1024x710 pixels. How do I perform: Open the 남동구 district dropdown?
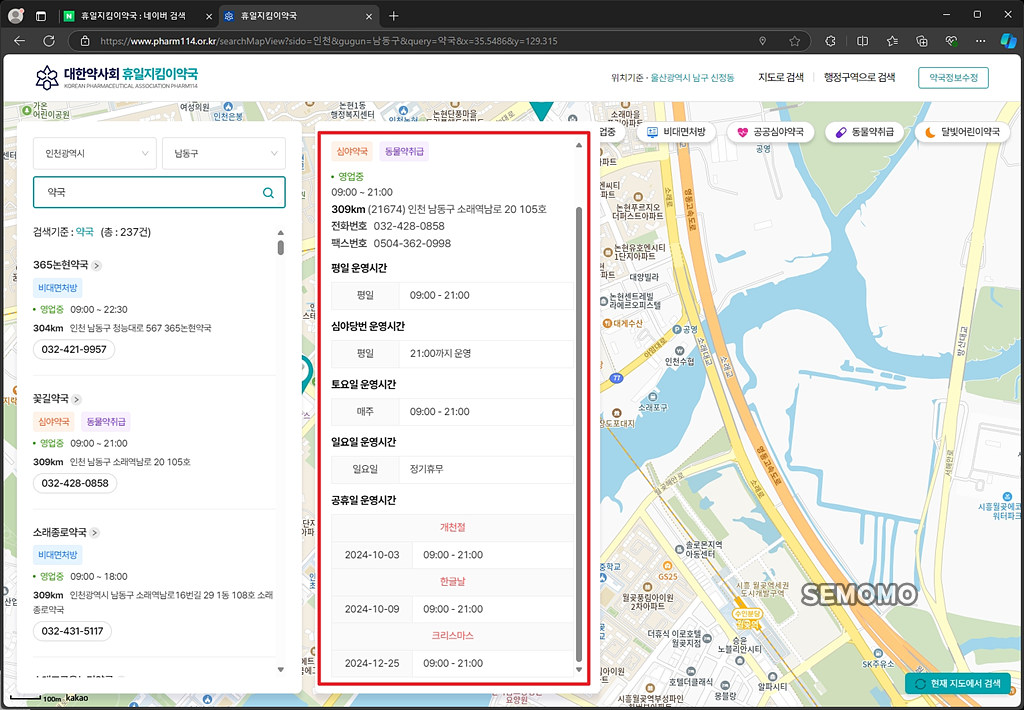[224, 153]
